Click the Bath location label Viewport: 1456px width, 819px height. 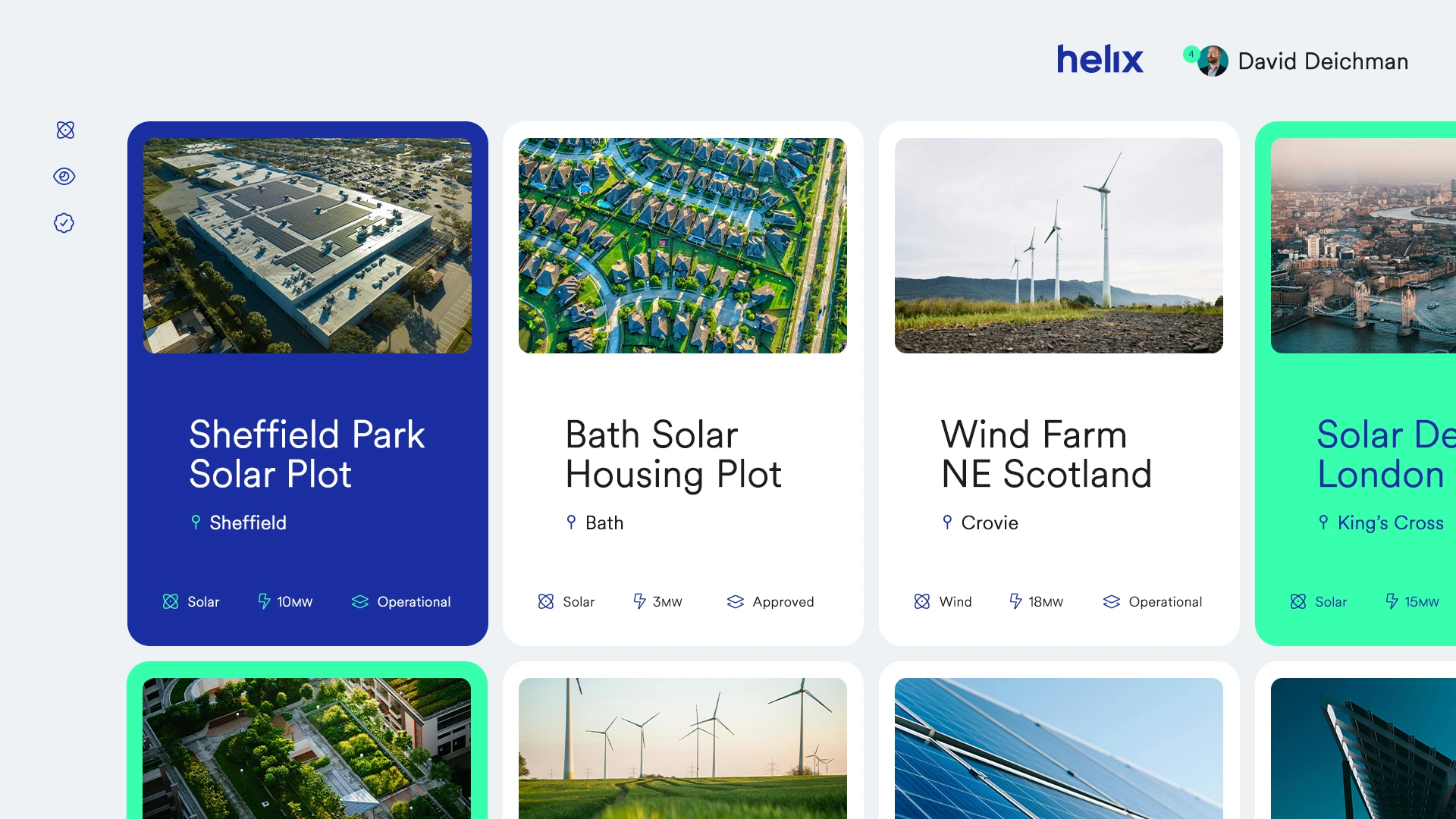604,522
